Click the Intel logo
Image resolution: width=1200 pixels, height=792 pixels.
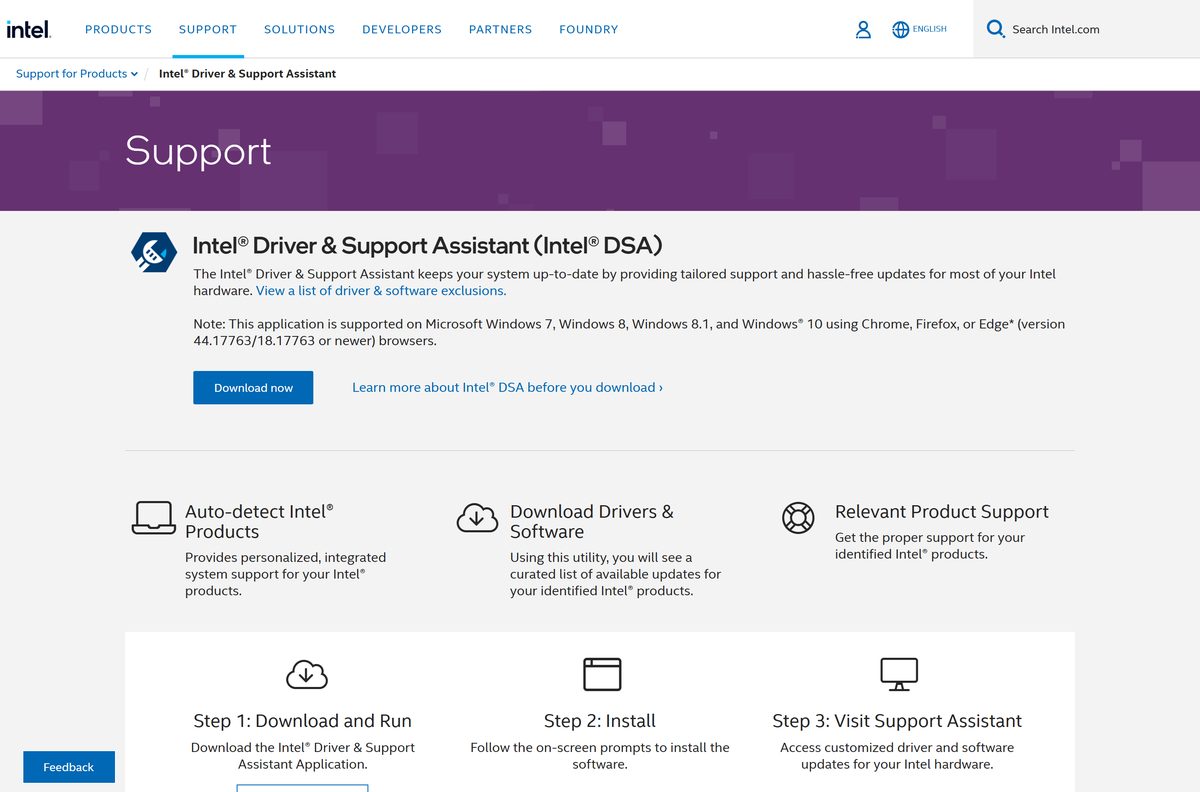tap(28, 29)
